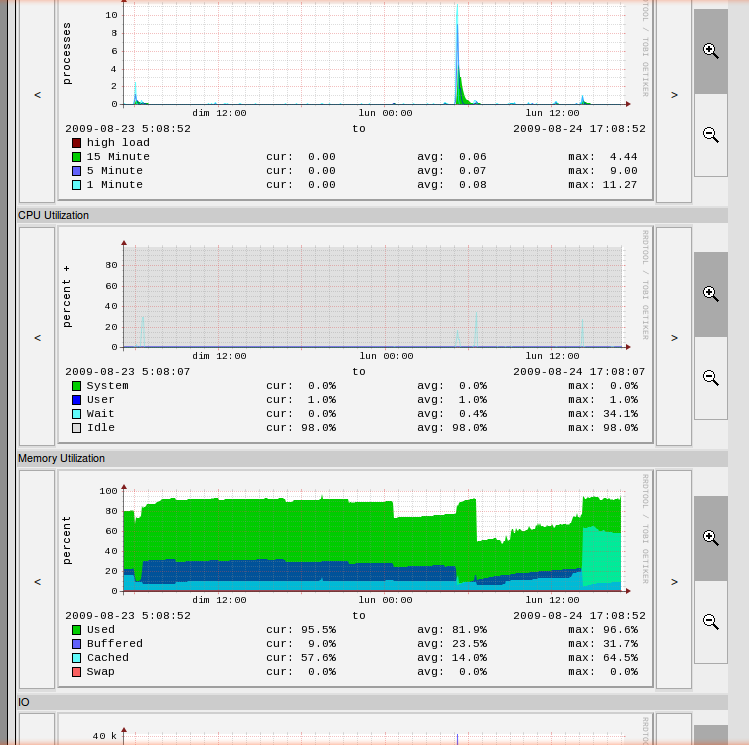Zoom in on the CPU Utilization graph
The width and height of the screenshot is (749, 745).
tap(711, 294)
